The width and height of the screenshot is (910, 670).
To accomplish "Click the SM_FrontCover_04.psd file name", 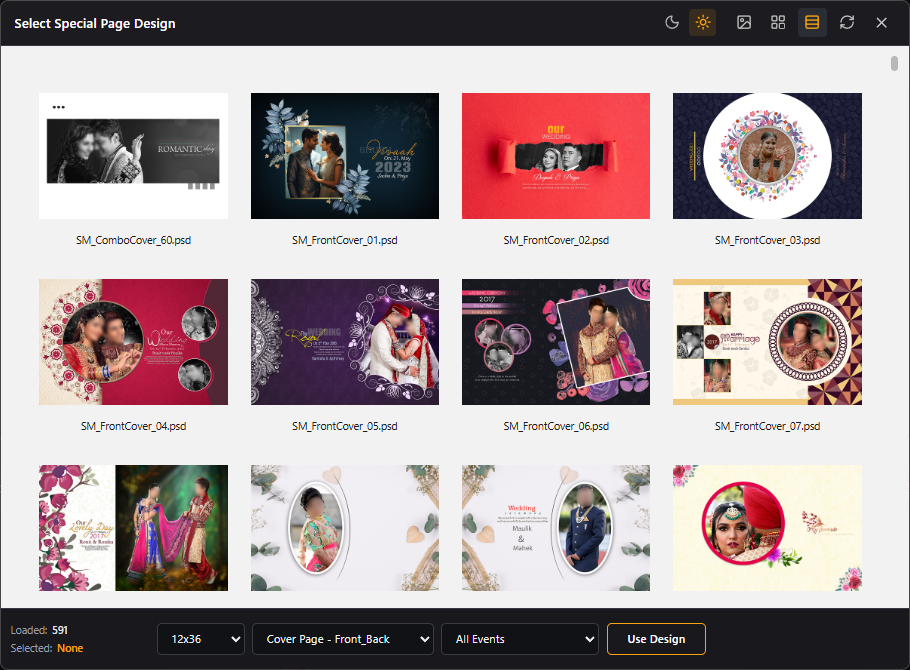I will click(133, 426).
